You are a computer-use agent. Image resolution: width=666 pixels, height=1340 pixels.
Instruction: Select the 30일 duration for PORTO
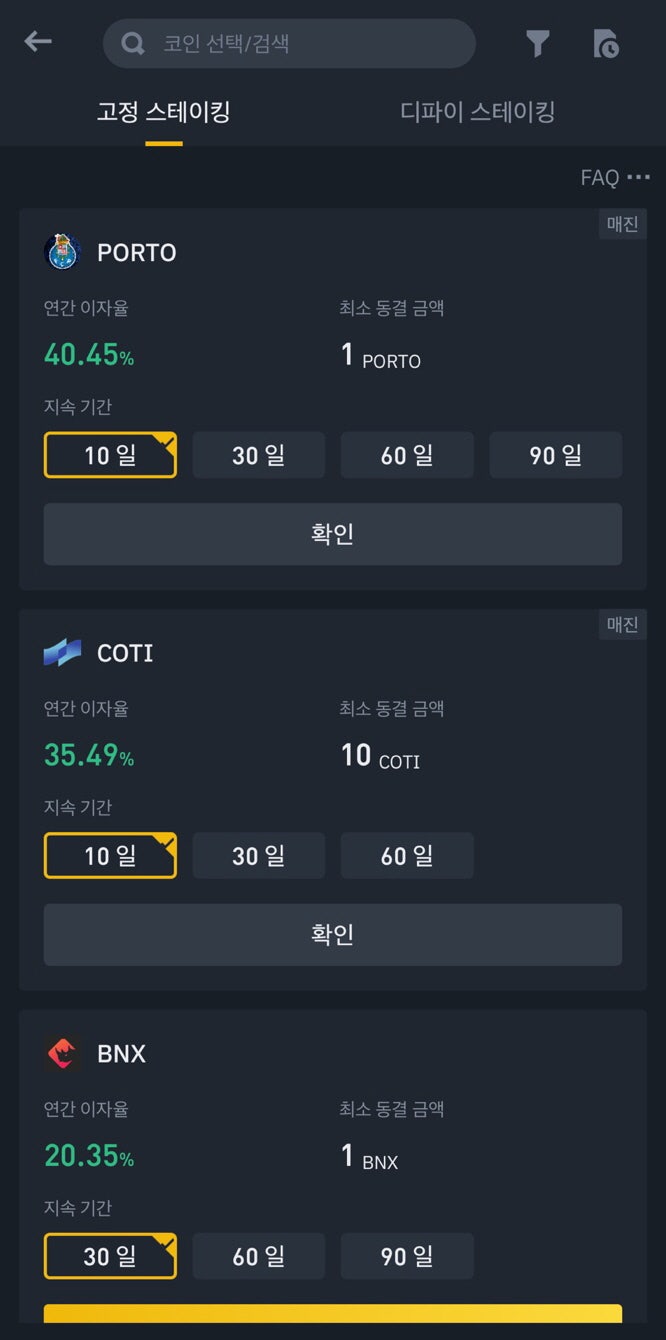tap(258, 455)
